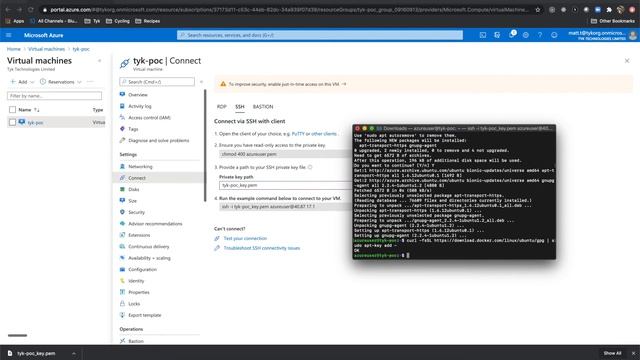This screenshot has width=640, height=360.
Task: Open the download options for tyk-poc_key.pem
Action: click(73, 353)
